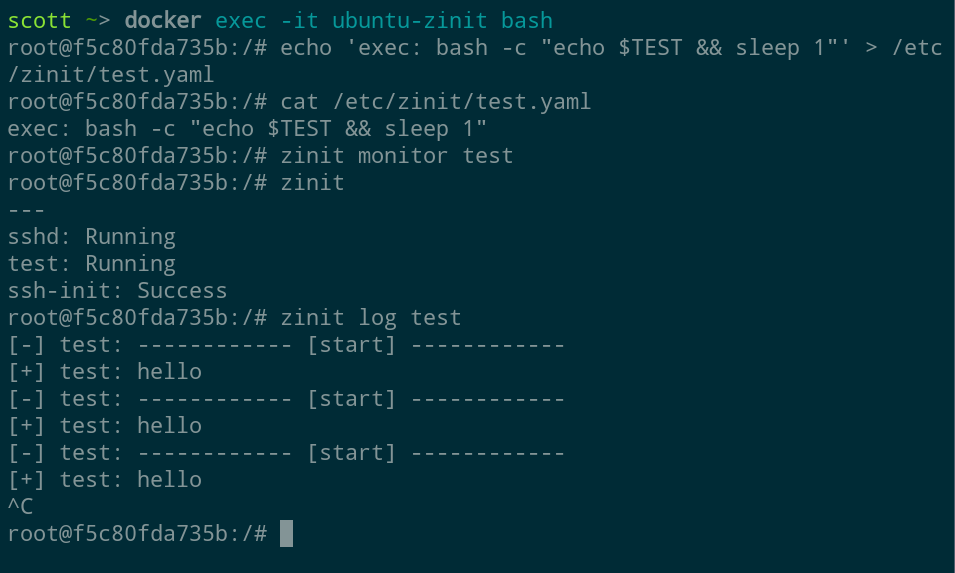Click the "test: Running" status line

91,263
